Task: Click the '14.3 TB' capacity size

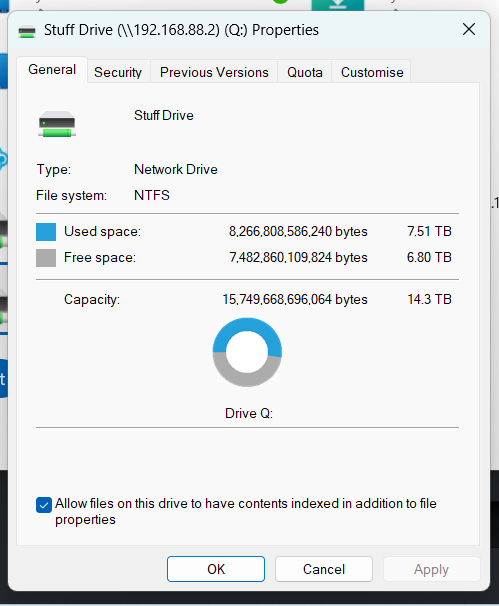Action: click(429, 299)
